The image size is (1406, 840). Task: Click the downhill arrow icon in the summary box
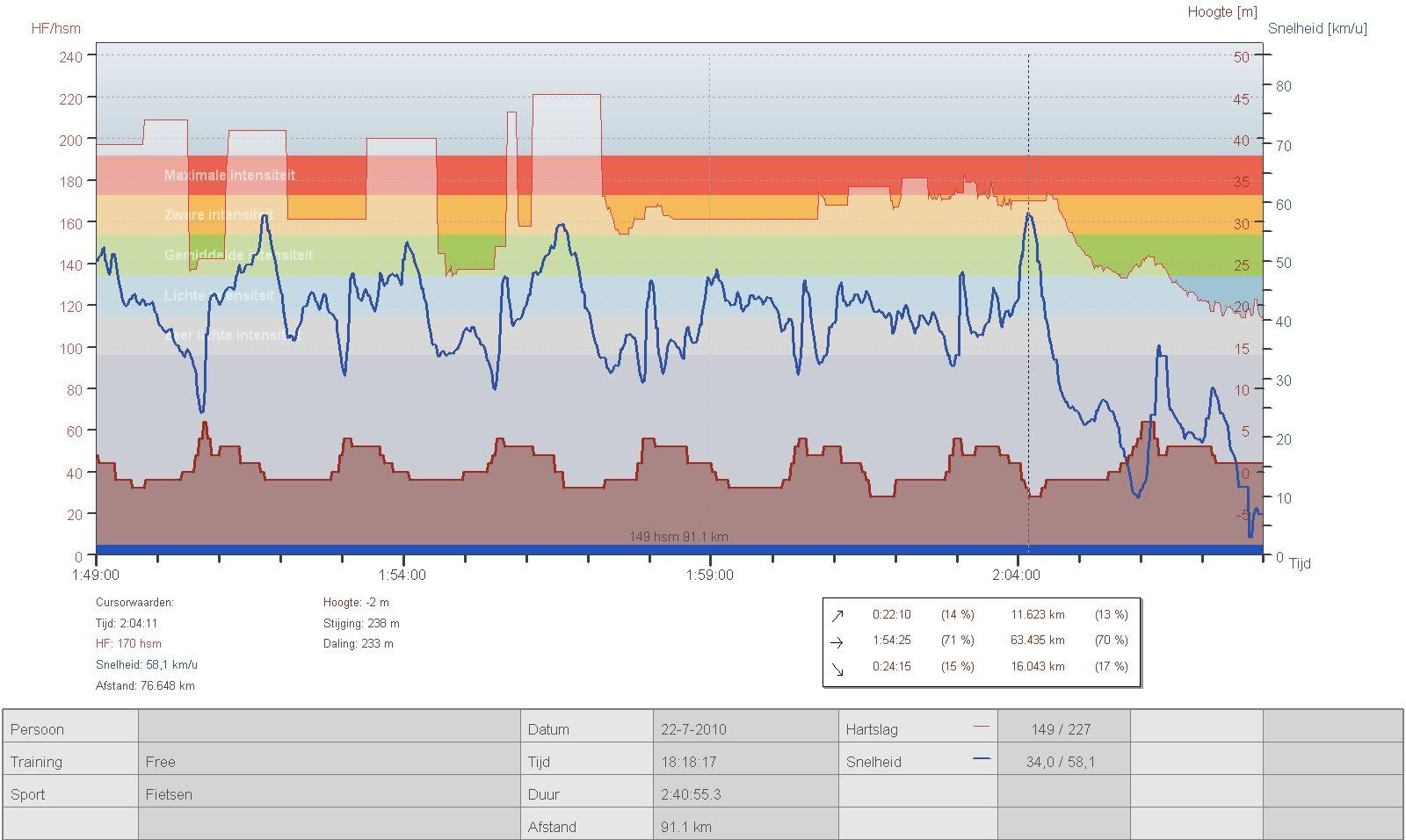837,669
